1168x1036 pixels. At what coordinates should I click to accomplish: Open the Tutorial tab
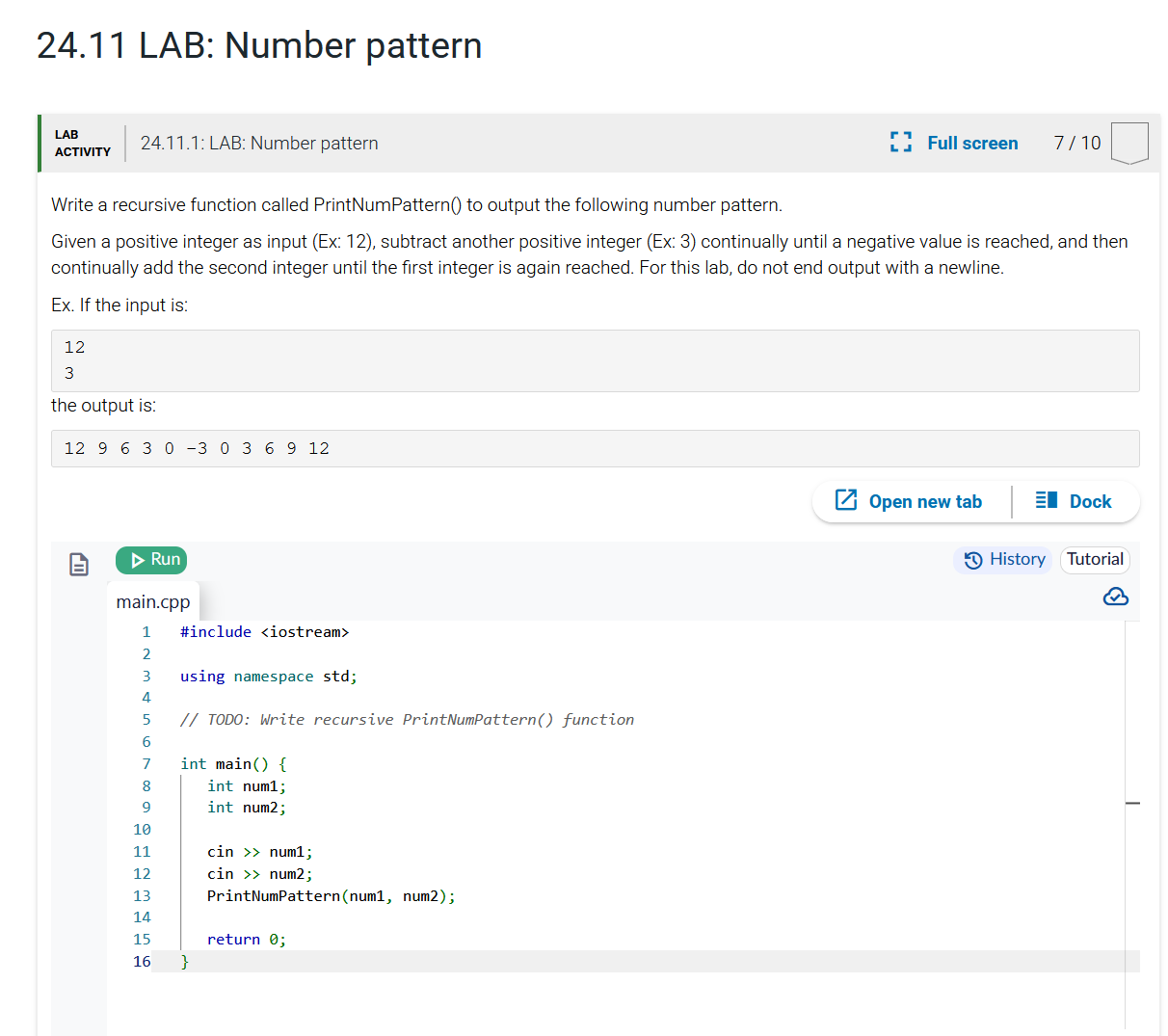1095,559
